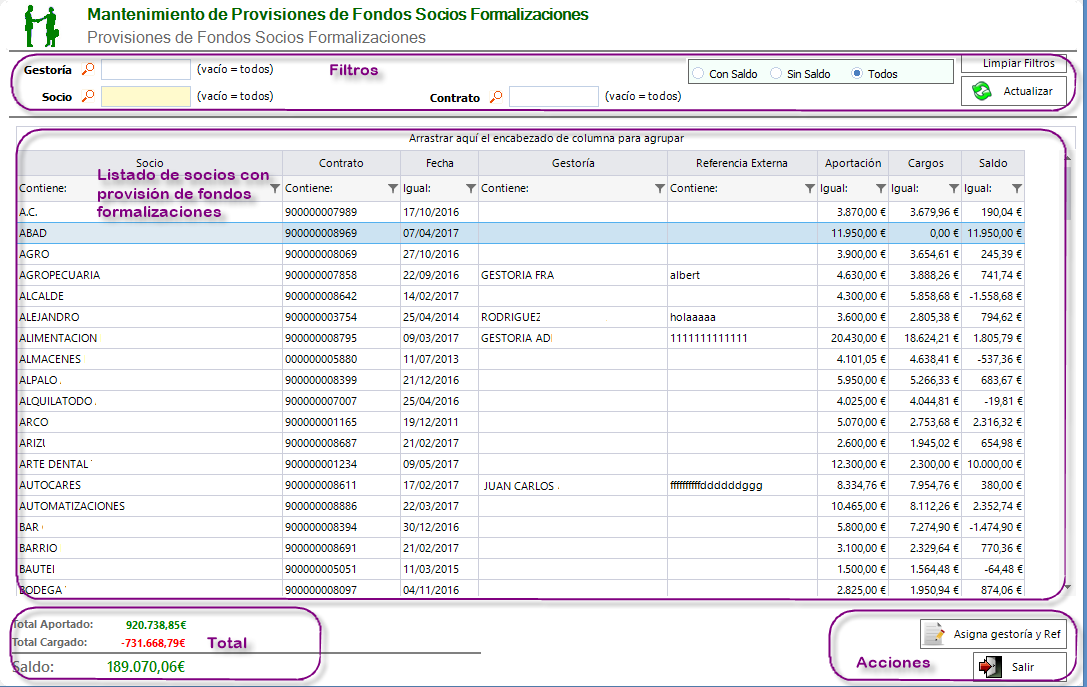Viewport: 1087px width, 687px height.
Task: Sort by the Cargos column header
Action: tap(925, 164)
